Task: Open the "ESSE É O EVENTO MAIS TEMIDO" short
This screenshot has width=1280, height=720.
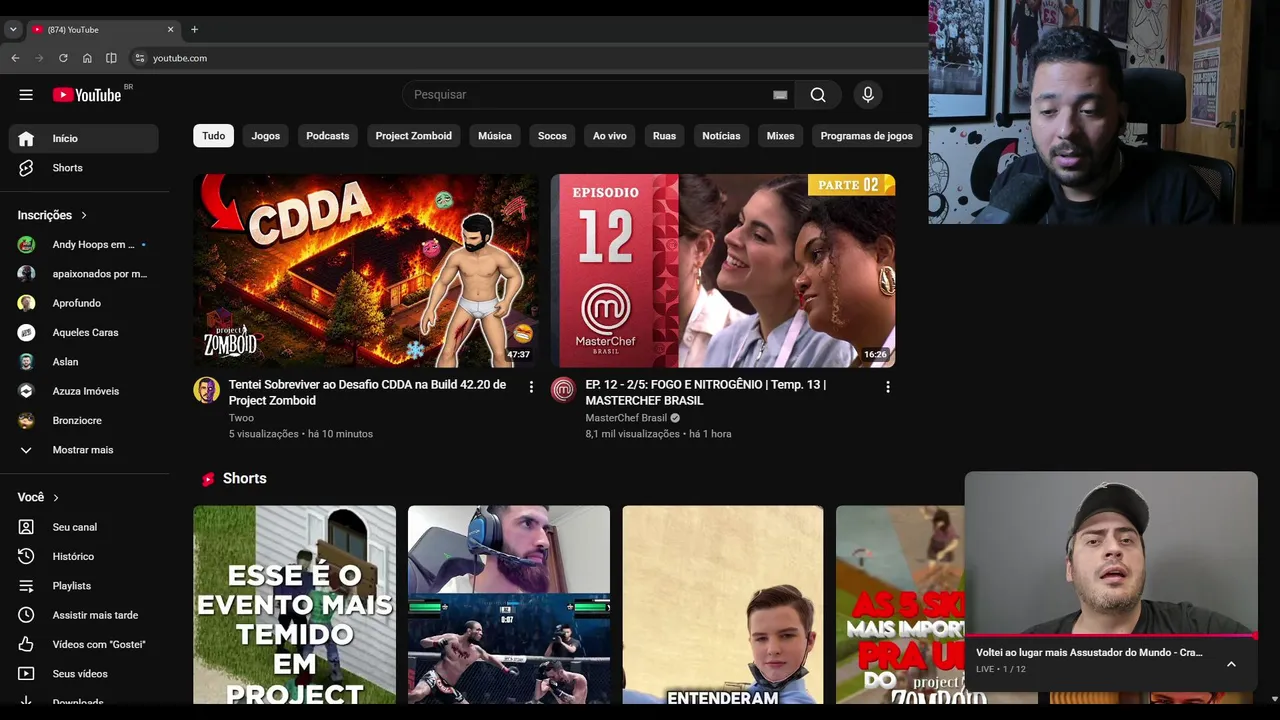Action: [x=294, y=605]
